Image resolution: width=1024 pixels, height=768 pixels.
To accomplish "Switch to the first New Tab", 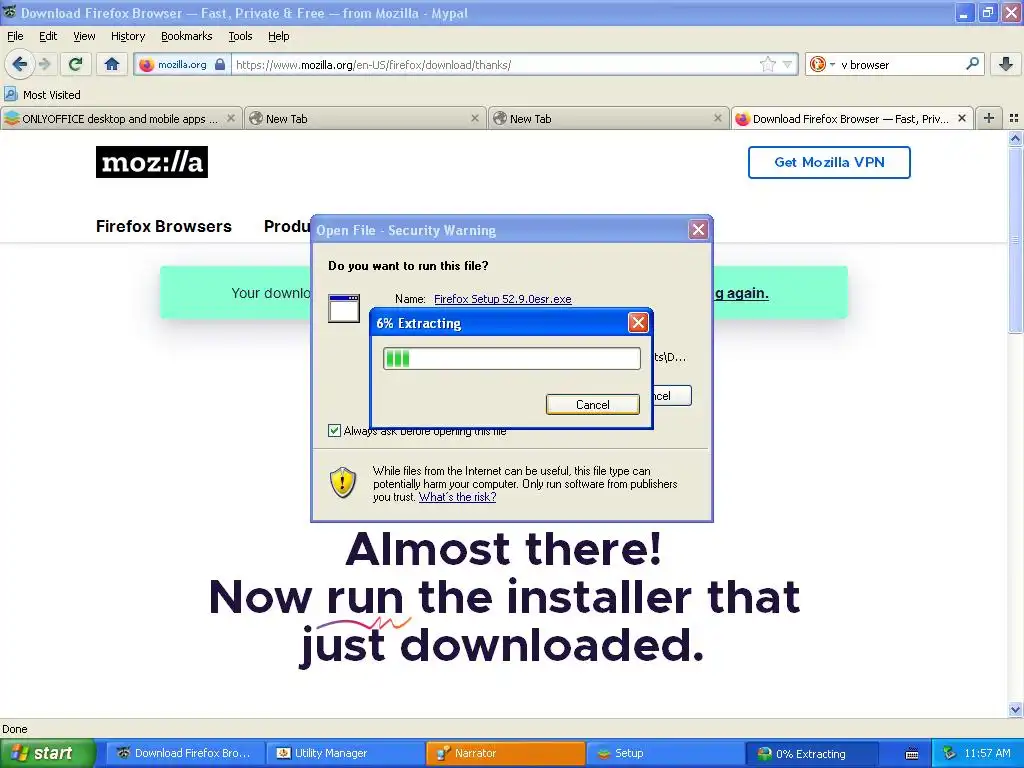I will click(x=366, y=119).
